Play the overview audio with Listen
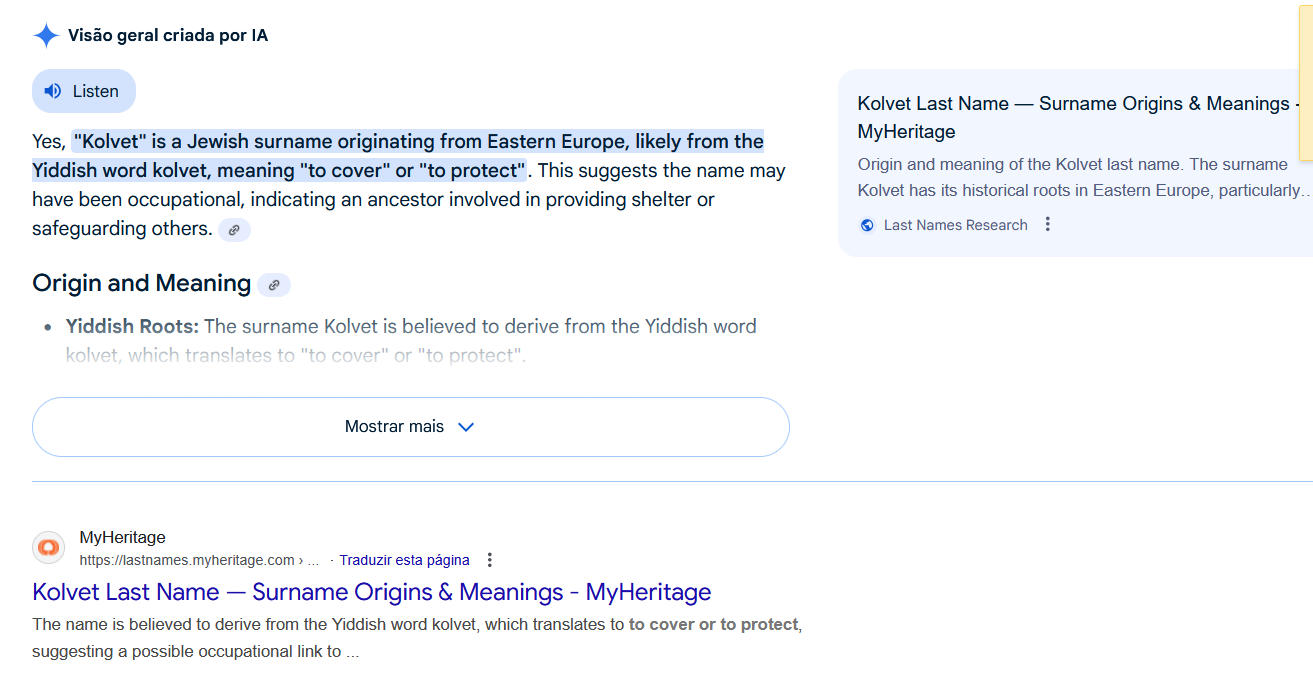This screenshot has width=1313, height=692. (84, 91)
